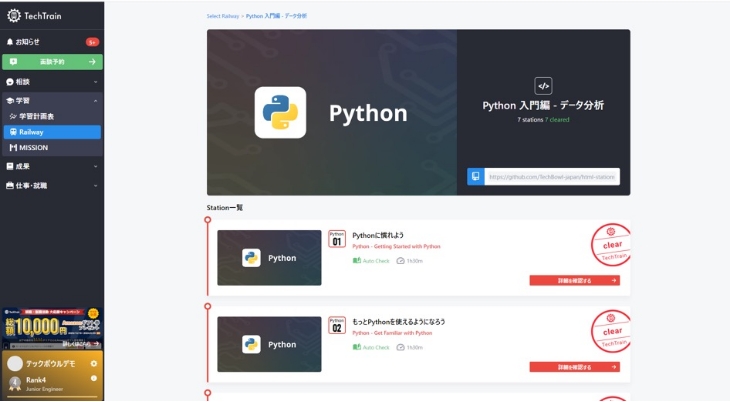Click 詳細を確認する button for station 02
Screen dimensions: 730x402
[575, 367]
